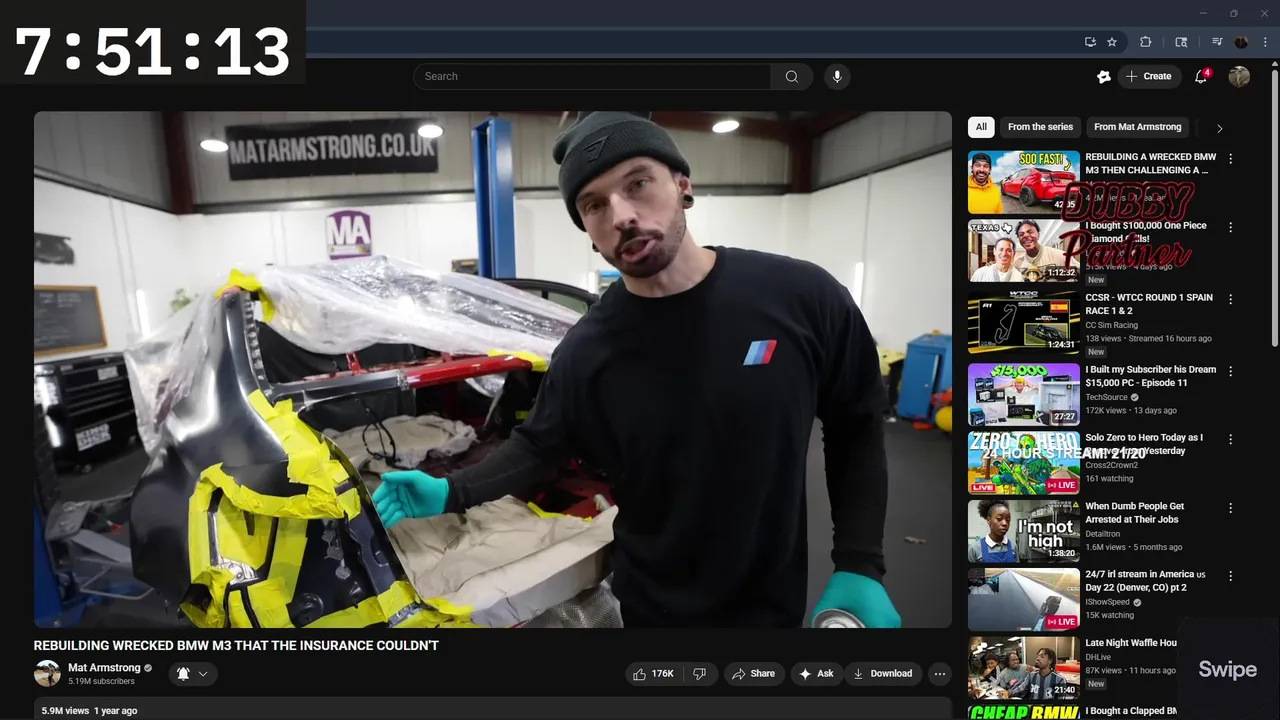Open options menu for Solo Zero to Hero stream
1280x720 pixels.
click(1230, 440)
